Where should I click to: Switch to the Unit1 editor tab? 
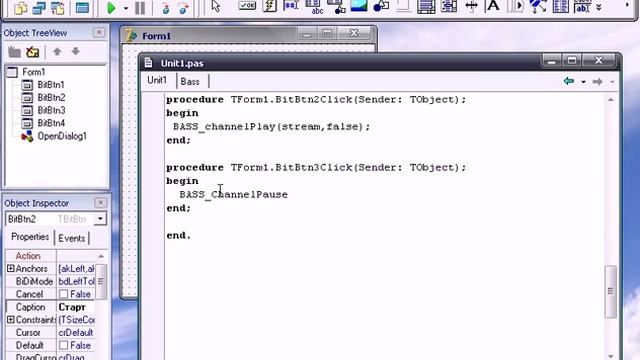157,80
